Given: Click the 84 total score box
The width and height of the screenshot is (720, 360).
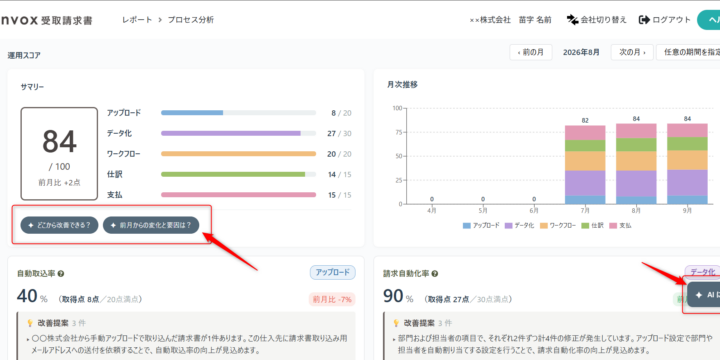Looking at the screenshot, I should click(x=59, y=154).
